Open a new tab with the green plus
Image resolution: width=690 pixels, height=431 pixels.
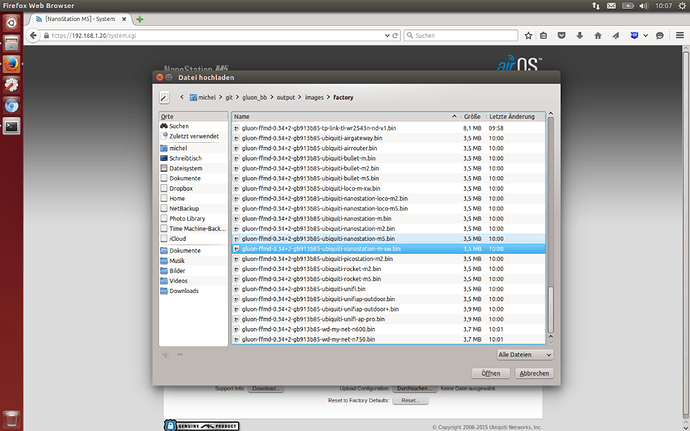tap(139, 19)
